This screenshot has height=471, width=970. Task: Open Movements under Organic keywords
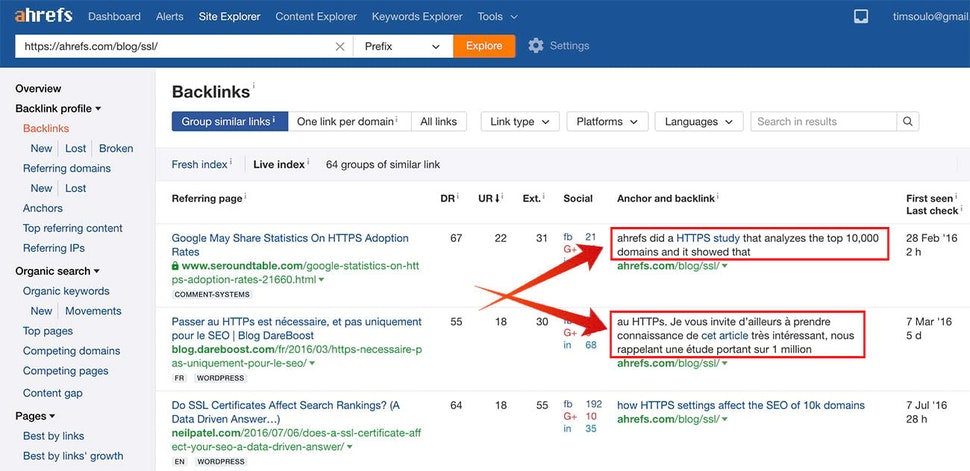tap(93, 311)
